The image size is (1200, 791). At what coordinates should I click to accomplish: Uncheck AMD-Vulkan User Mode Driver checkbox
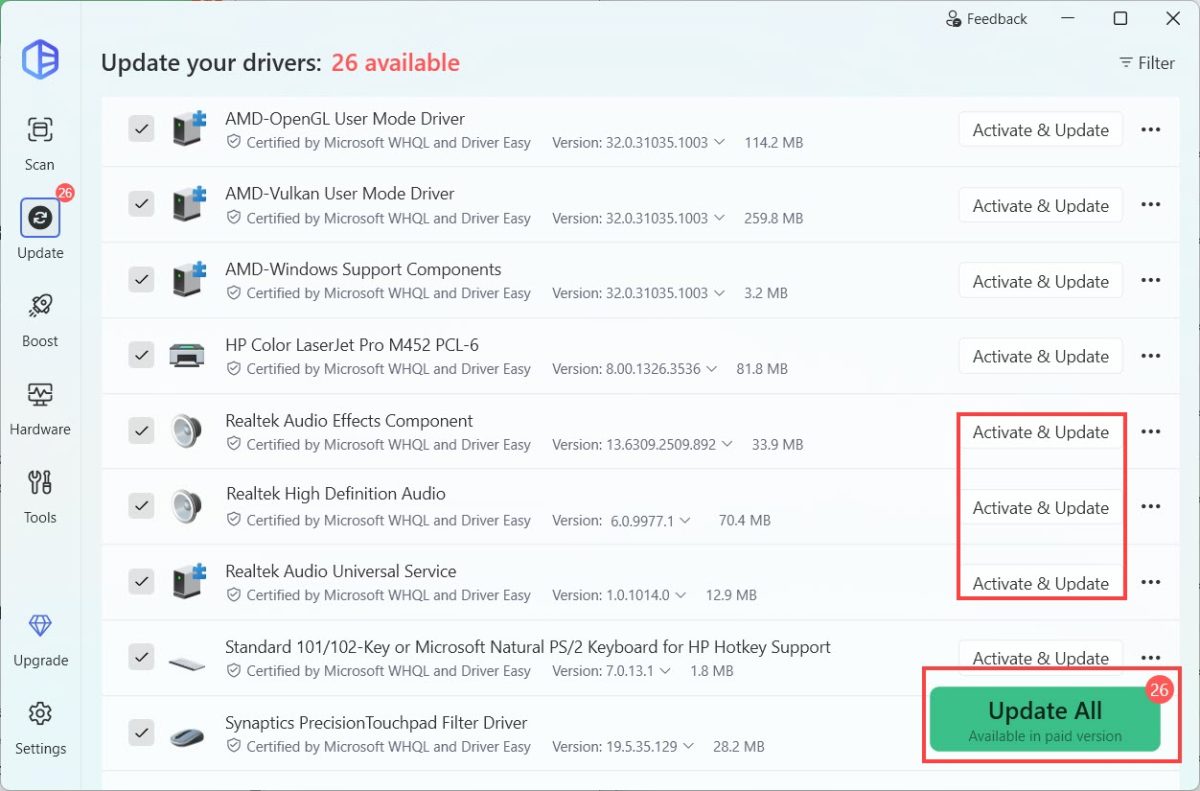141,204
